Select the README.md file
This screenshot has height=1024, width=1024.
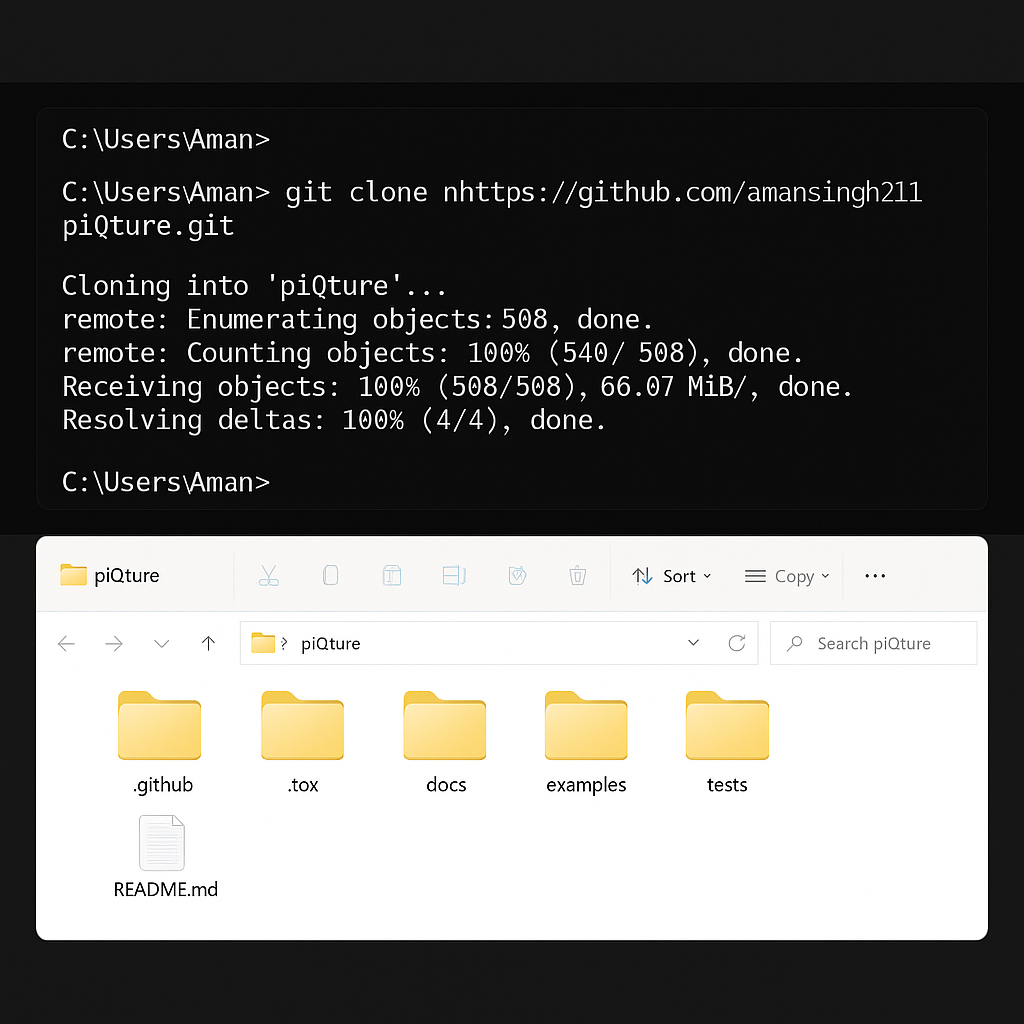tap(163, 856)
